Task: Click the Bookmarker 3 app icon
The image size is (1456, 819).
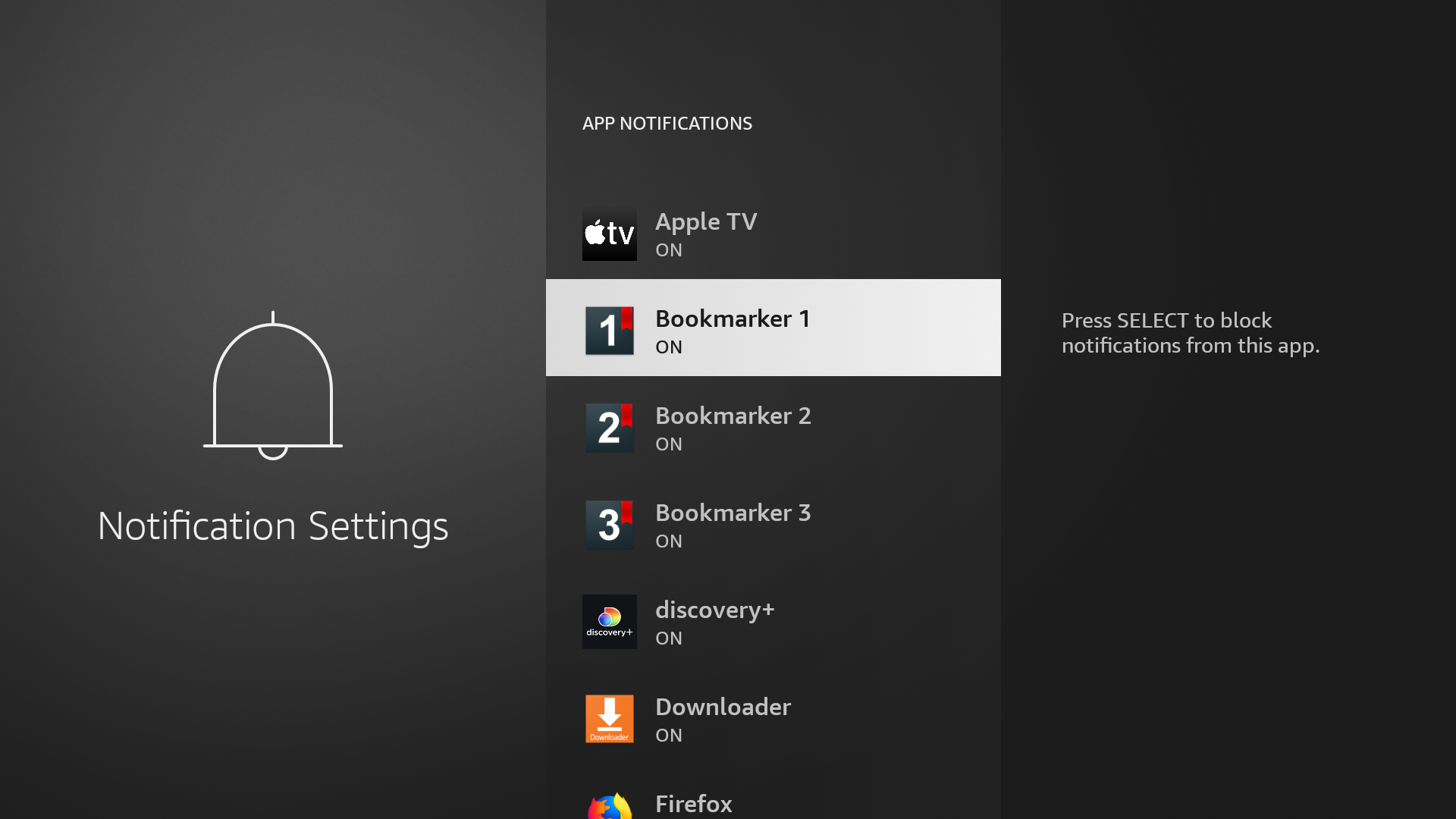Action: click(x=610, y=525)
